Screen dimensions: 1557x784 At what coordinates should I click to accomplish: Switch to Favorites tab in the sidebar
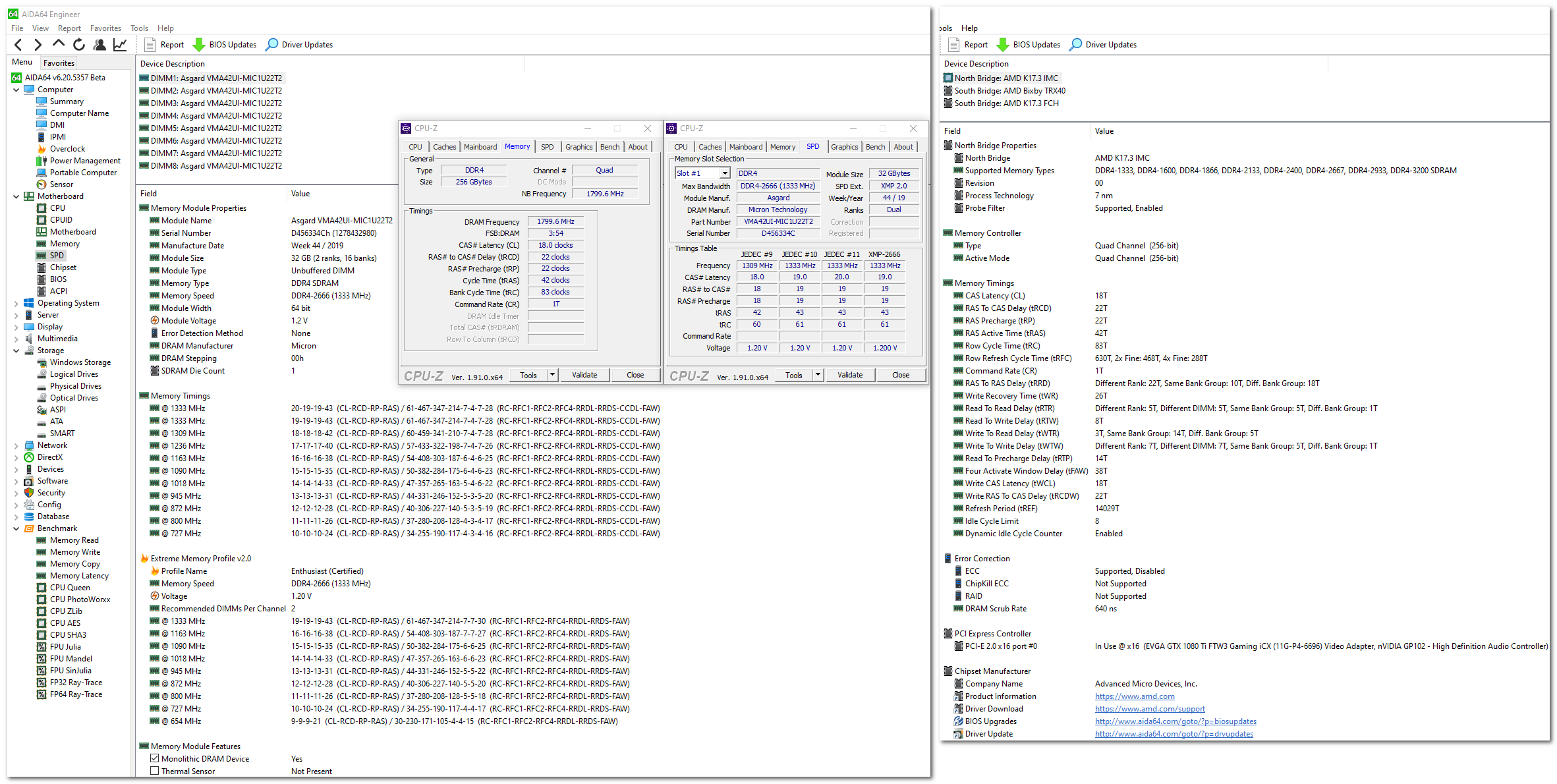[x=59, y=63]
